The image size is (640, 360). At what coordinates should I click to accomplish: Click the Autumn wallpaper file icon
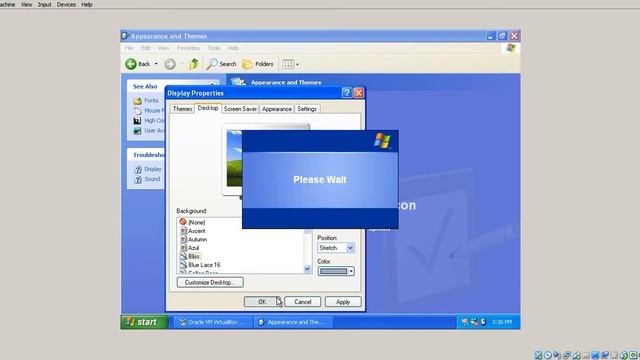point(183,239)
